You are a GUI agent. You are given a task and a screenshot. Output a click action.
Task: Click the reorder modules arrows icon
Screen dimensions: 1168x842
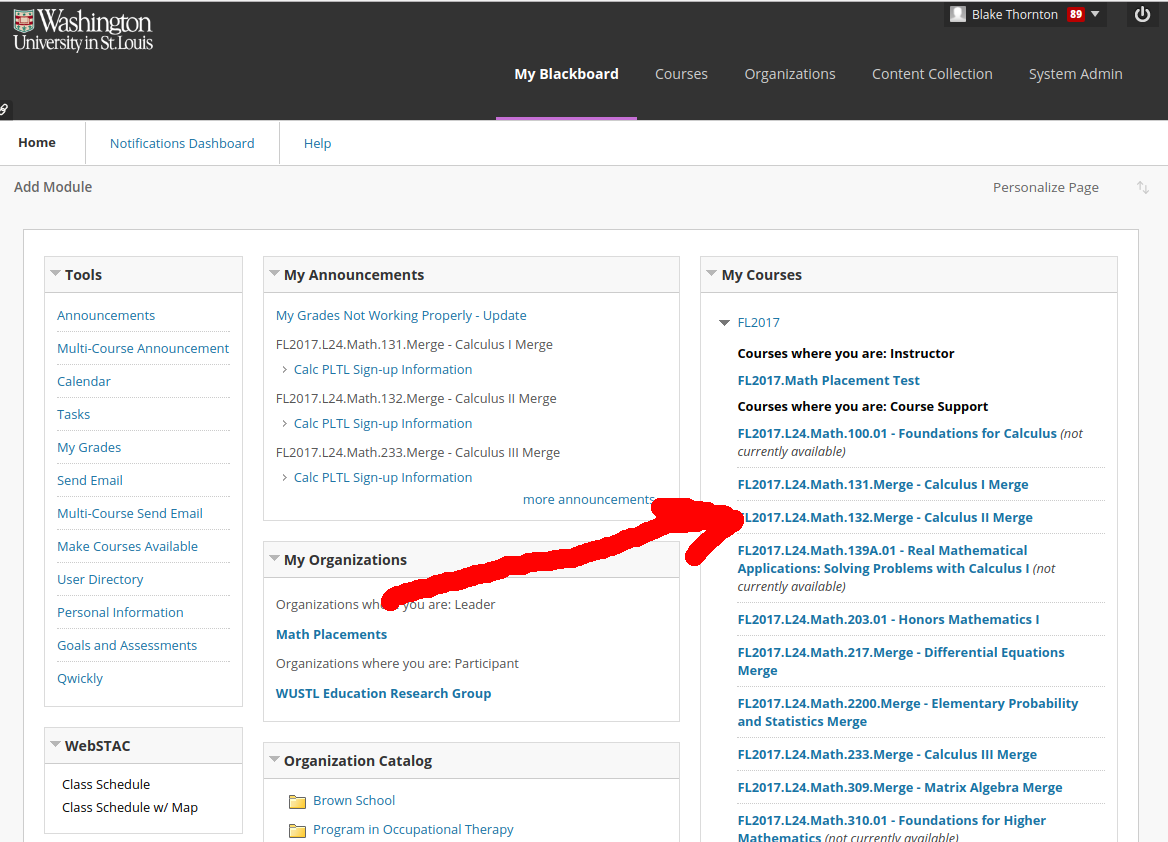click(1142, 188)
